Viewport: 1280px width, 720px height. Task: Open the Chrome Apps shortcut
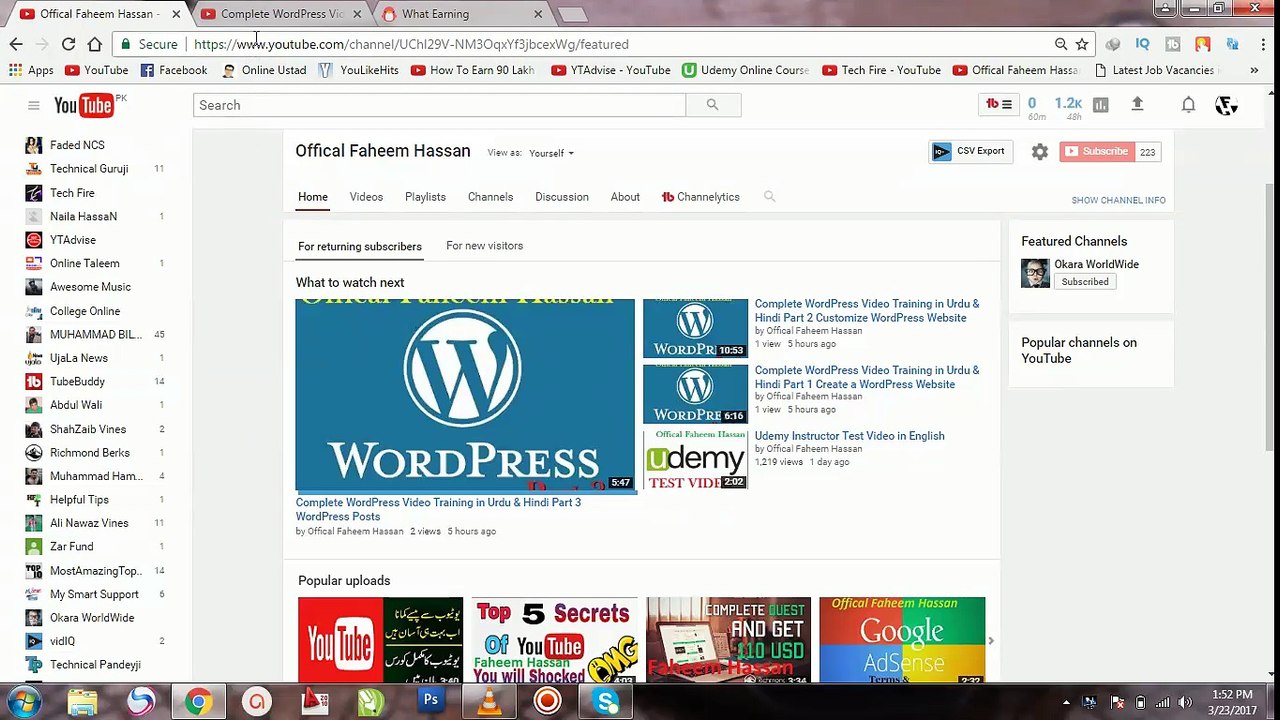(x=31, y=70)
